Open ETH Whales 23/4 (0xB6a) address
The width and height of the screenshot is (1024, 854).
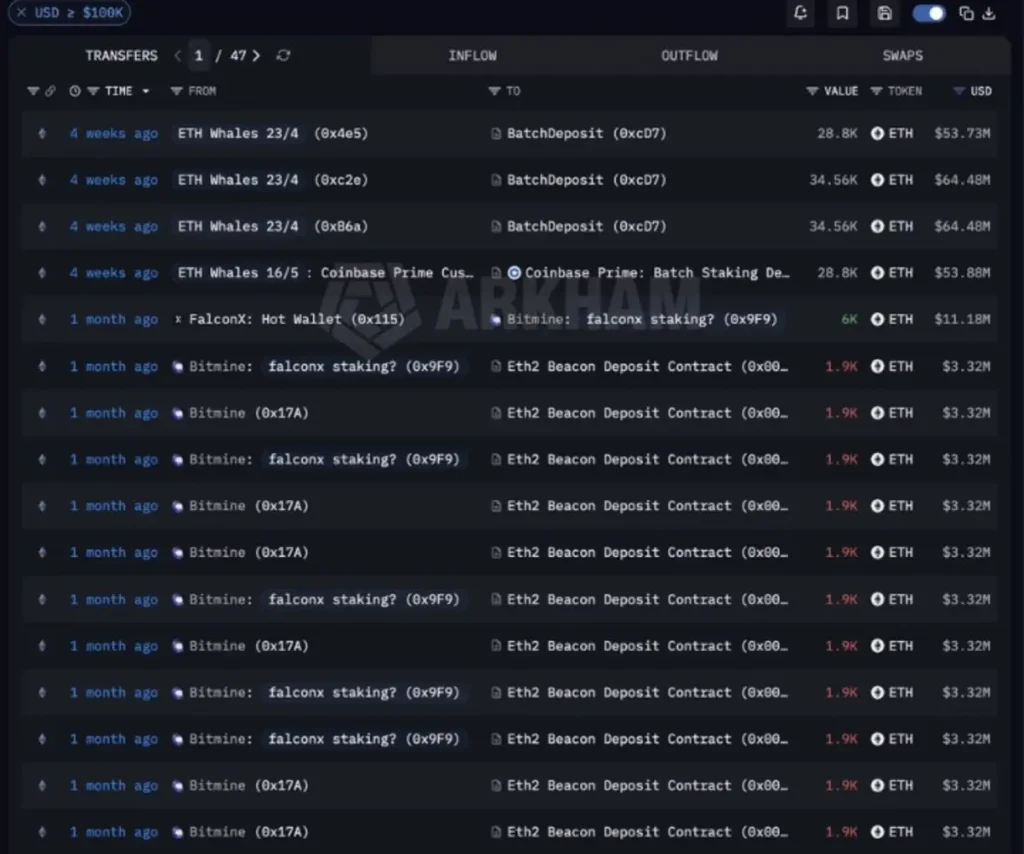(x=272, y=226)
